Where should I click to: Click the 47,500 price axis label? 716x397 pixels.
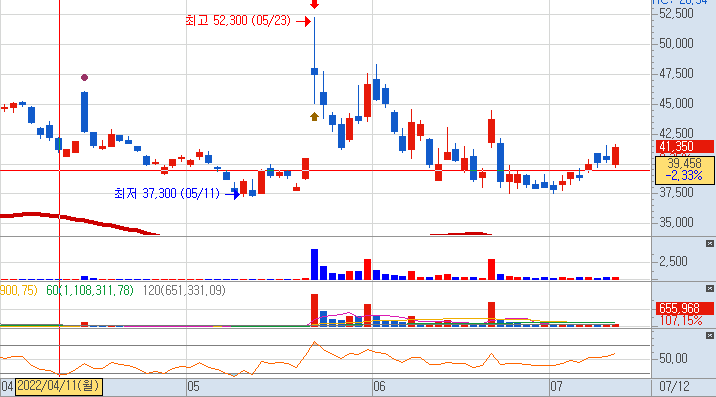click(676, 74)
